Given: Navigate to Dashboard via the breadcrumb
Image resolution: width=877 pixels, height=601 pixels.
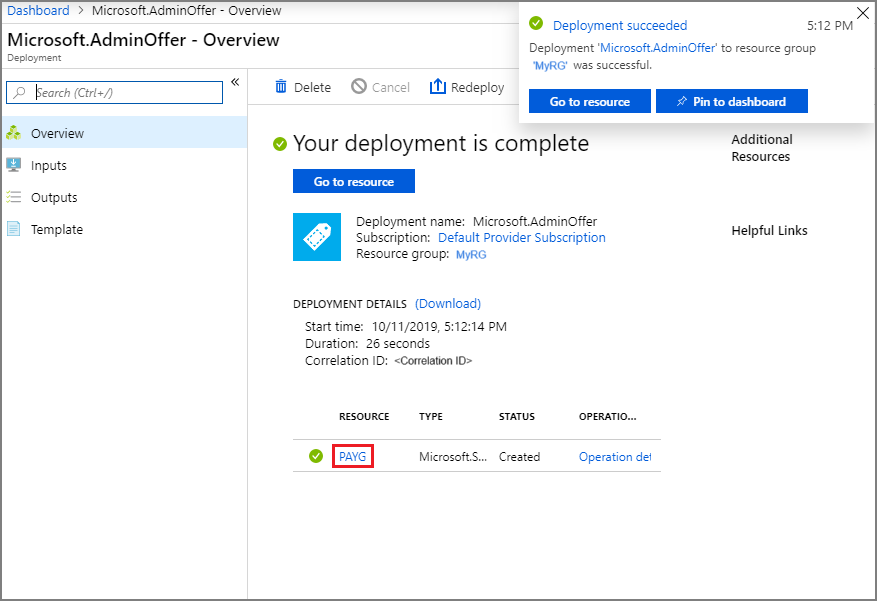Looking at the screenshot, I should 36,10.
